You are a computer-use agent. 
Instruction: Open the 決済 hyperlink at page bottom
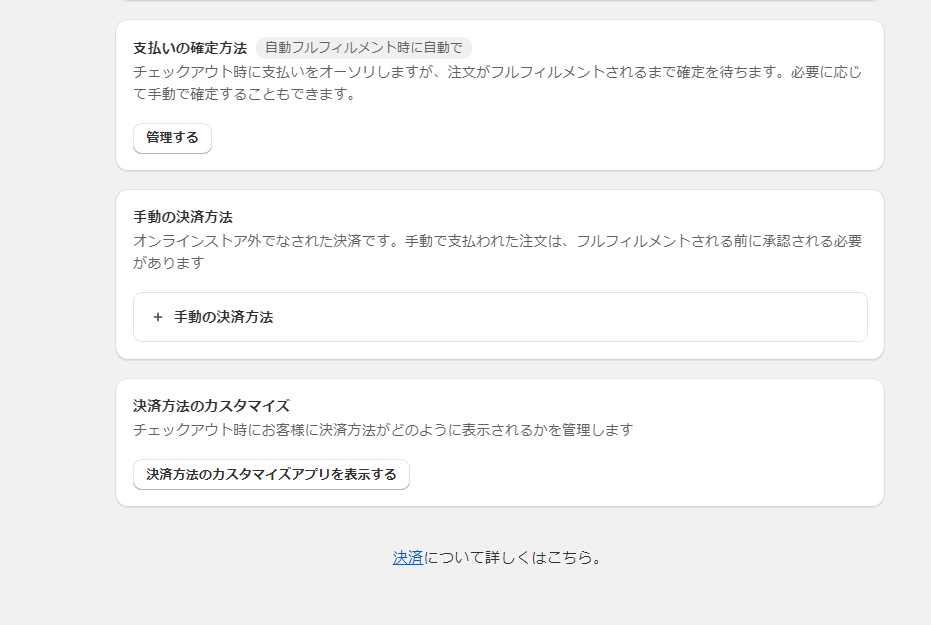click(x=408, y=558)
